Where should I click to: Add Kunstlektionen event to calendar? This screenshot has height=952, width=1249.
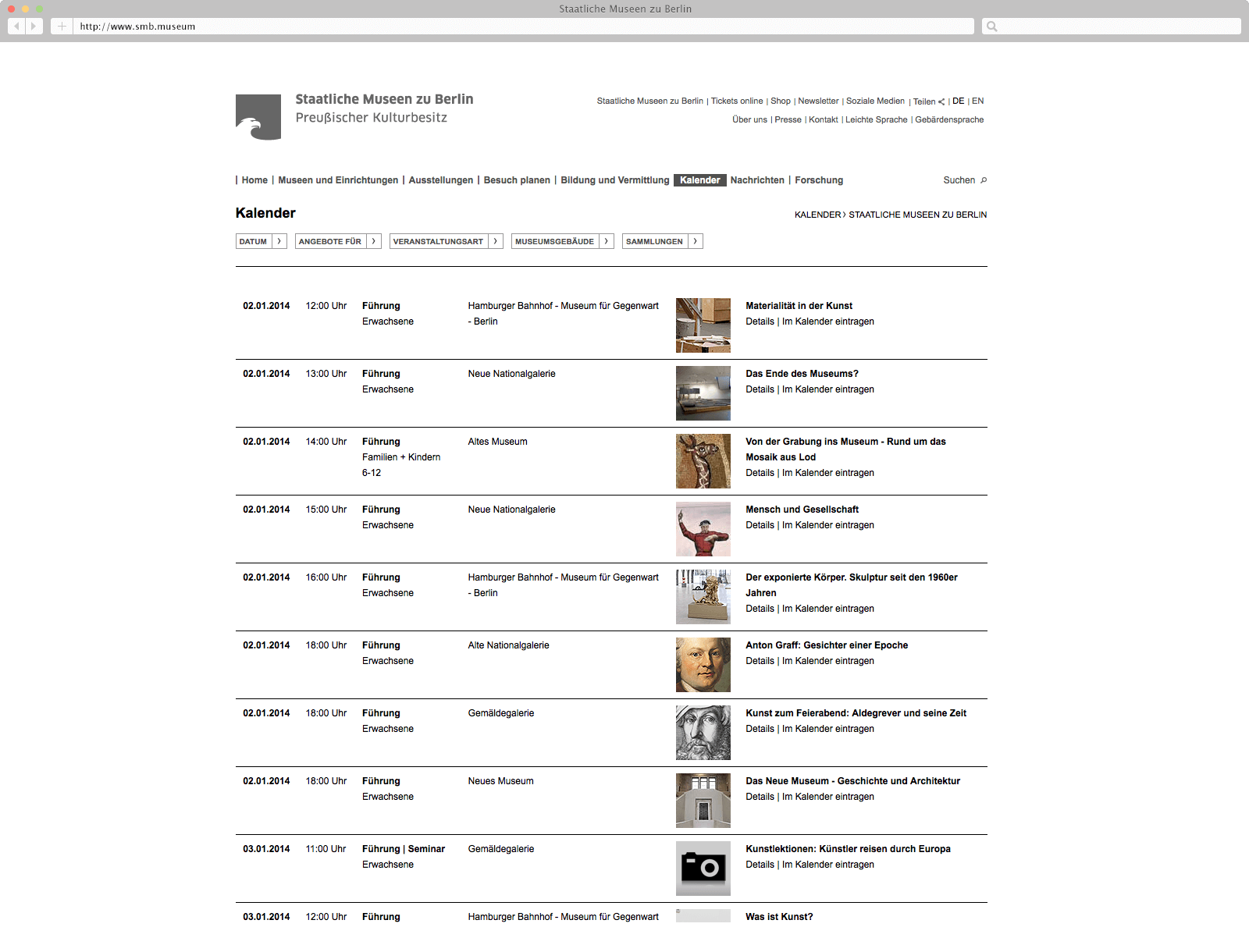[828, 865]
